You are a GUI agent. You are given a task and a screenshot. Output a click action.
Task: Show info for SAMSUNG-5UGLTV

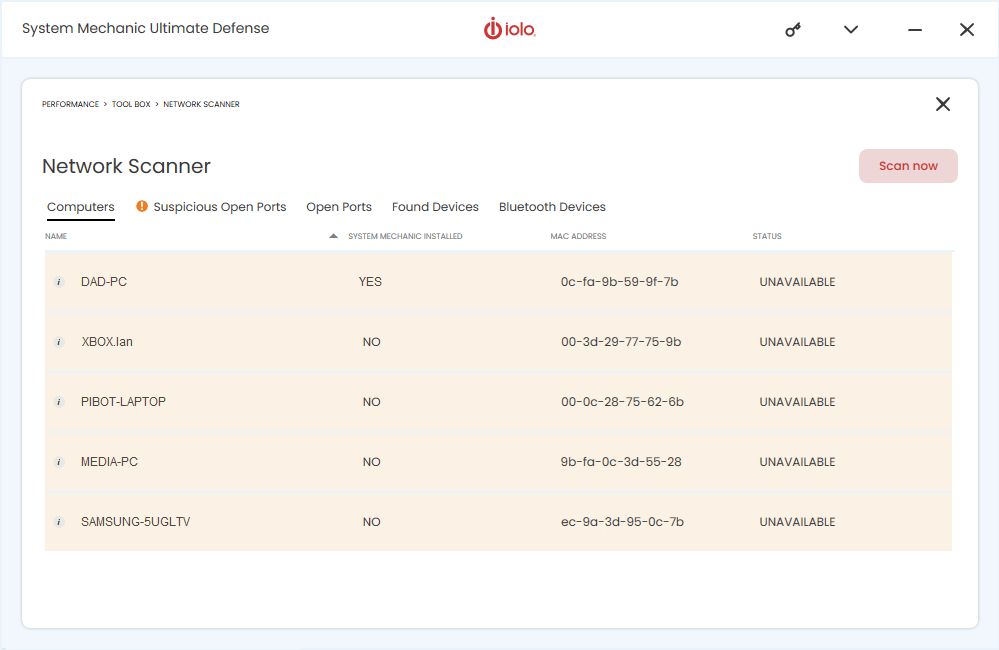(59, 521)
